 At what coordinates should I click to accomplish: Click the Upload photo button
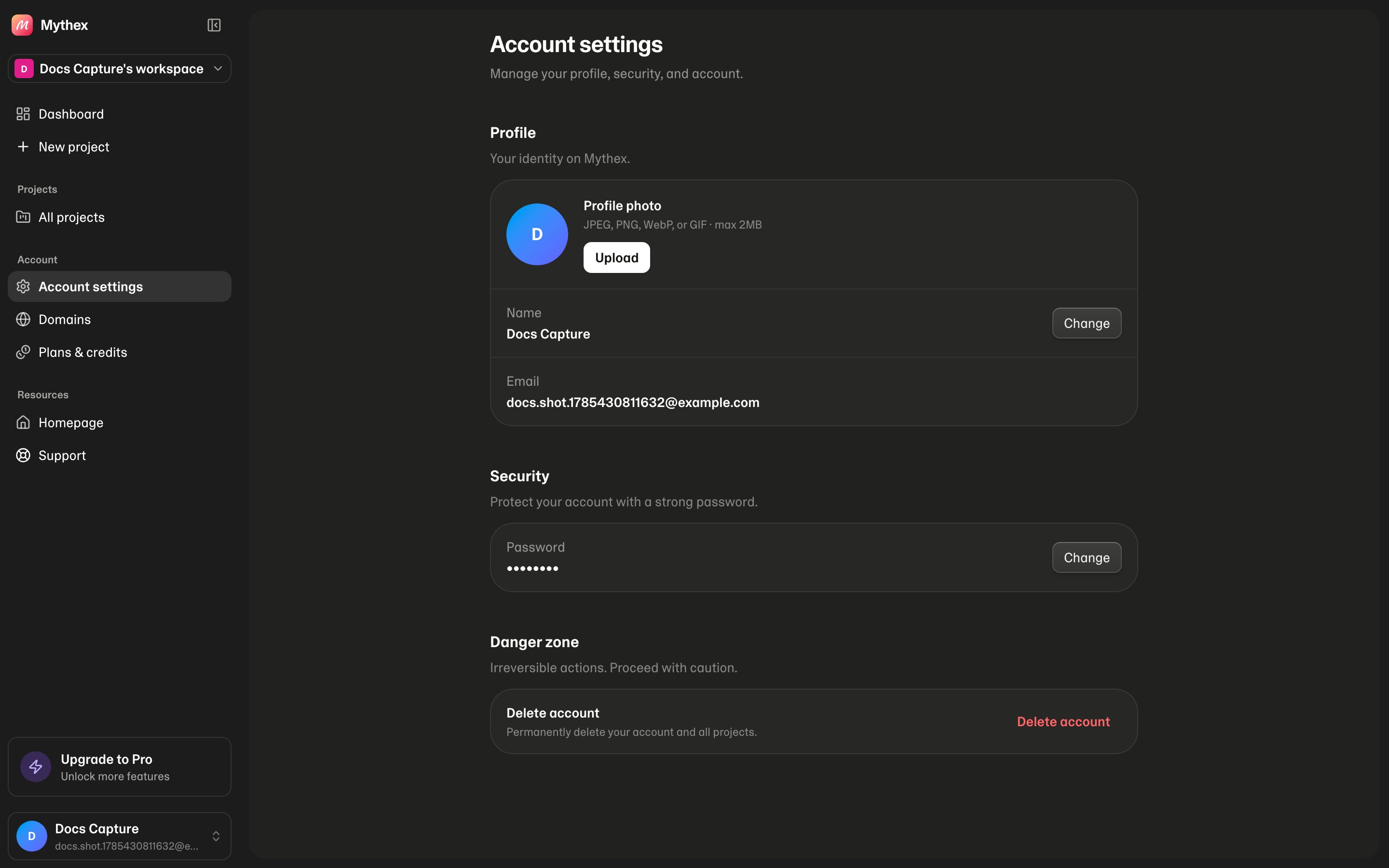tap(616, 258)
